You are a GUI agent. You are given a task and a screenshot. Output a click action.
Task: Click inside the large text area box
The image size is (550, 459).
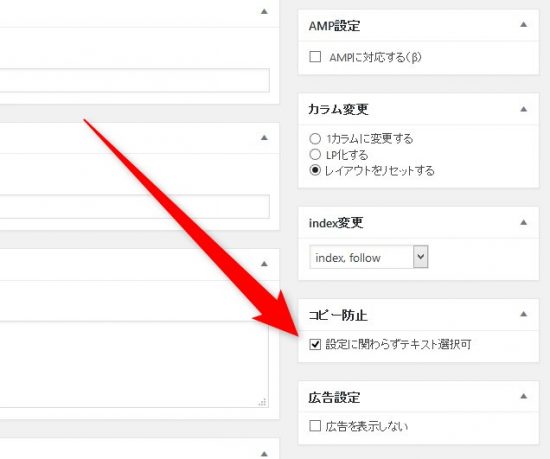coord(134,364)
